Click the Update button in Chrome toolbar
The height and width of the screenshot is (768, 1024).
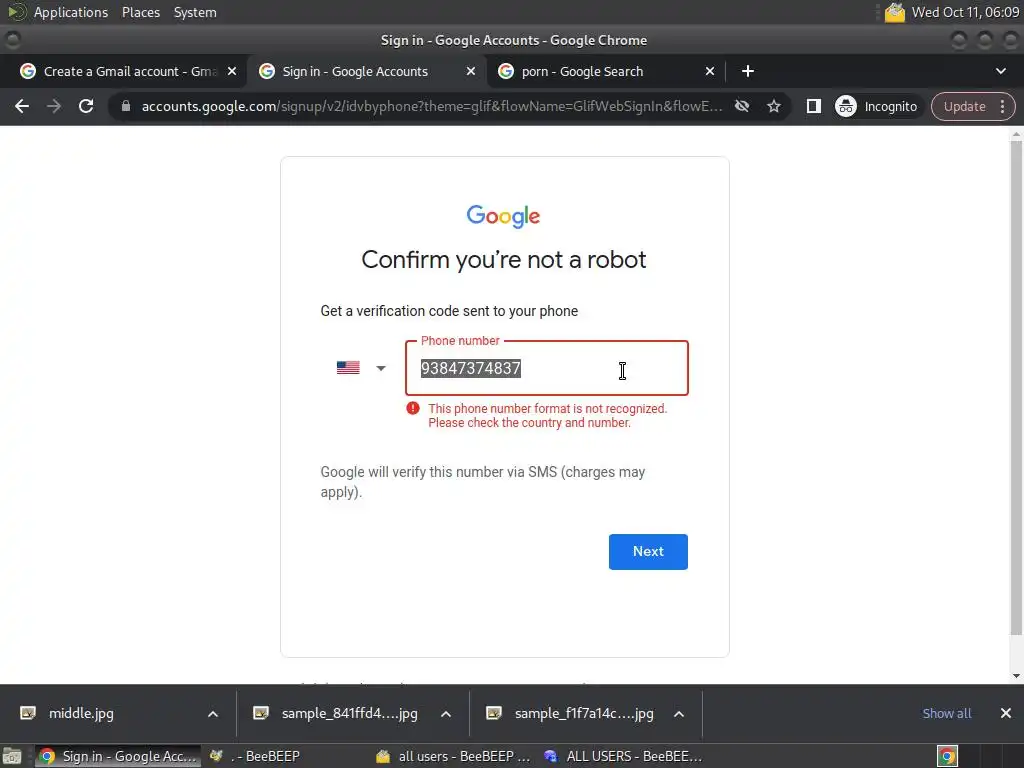click(965, 106)
